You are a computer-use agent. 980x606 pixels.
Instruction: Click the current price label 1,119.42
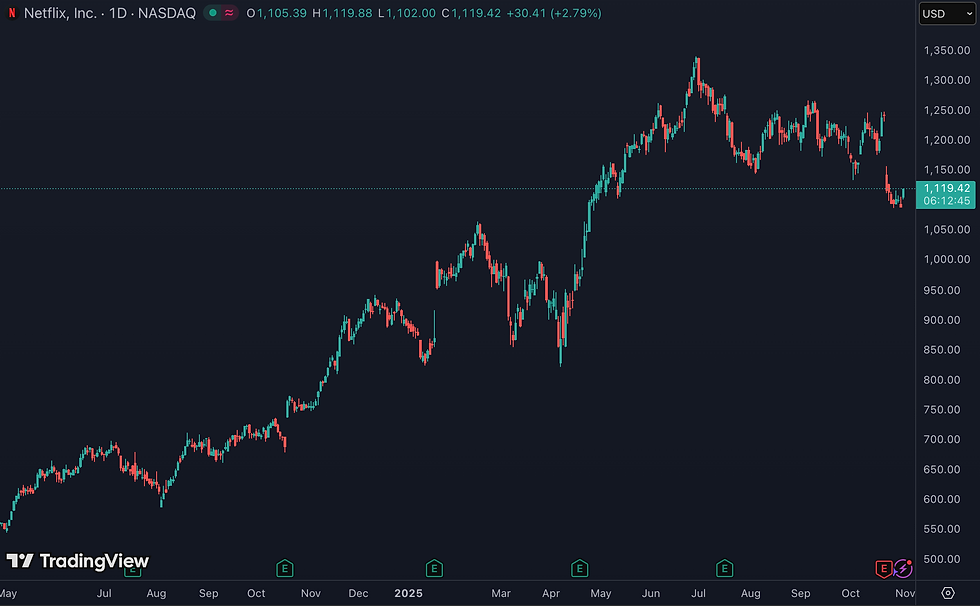(x=946, y=194)
